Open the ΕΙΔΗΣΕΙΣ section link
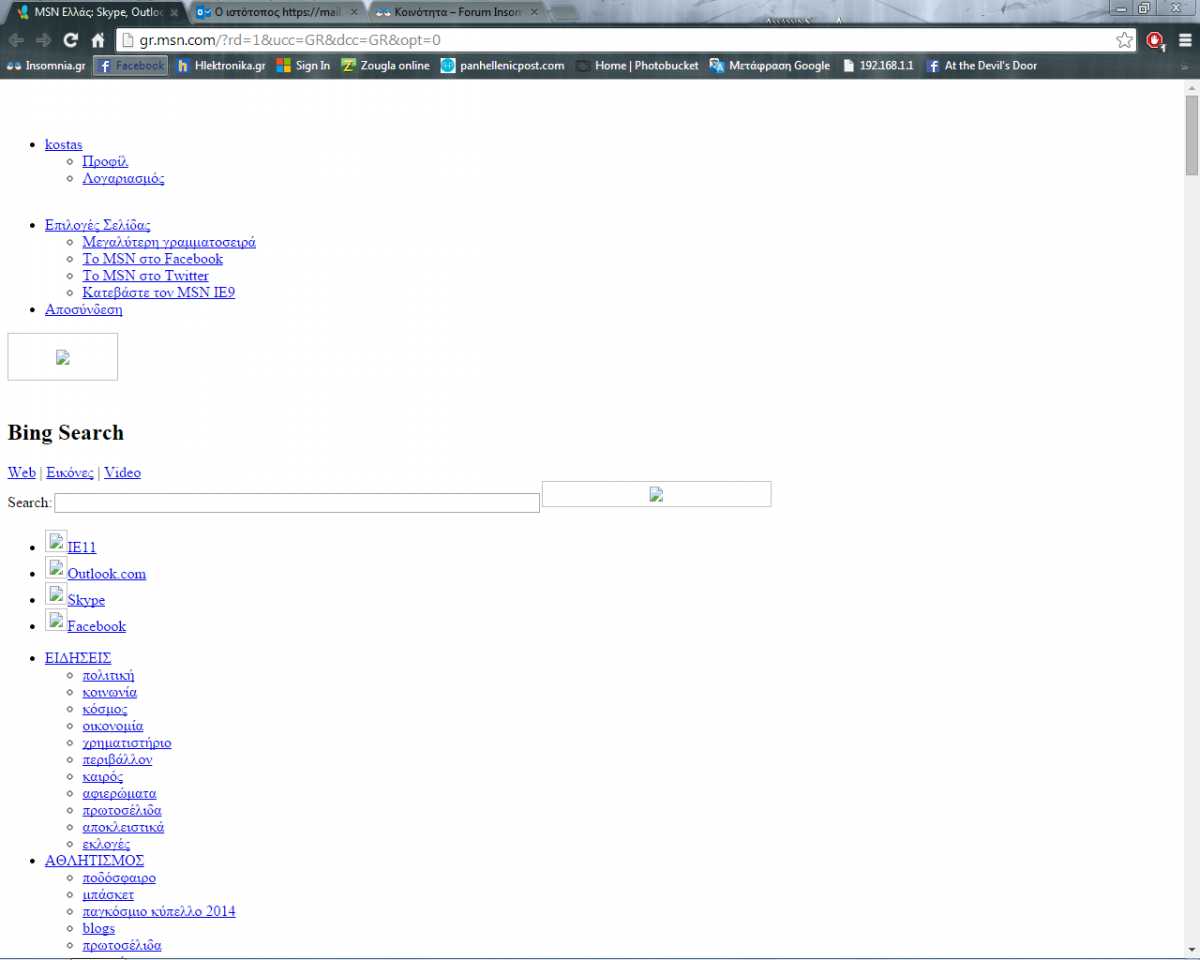This screenshot has width=1200, height=960. pyautogui.click(x=78, y=658)
